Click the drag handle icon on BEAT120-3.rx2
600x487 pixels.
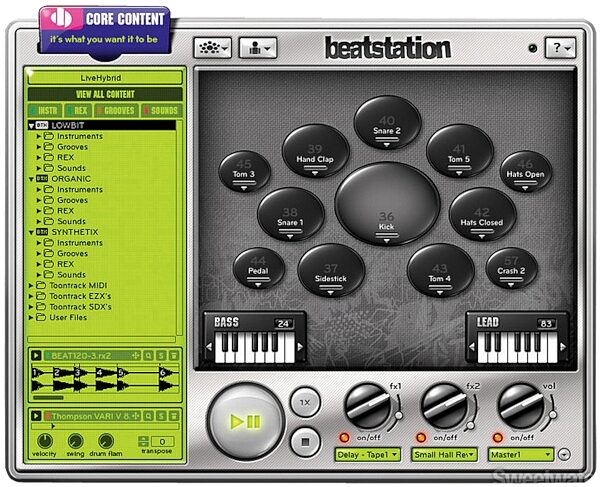click(136, 355)
